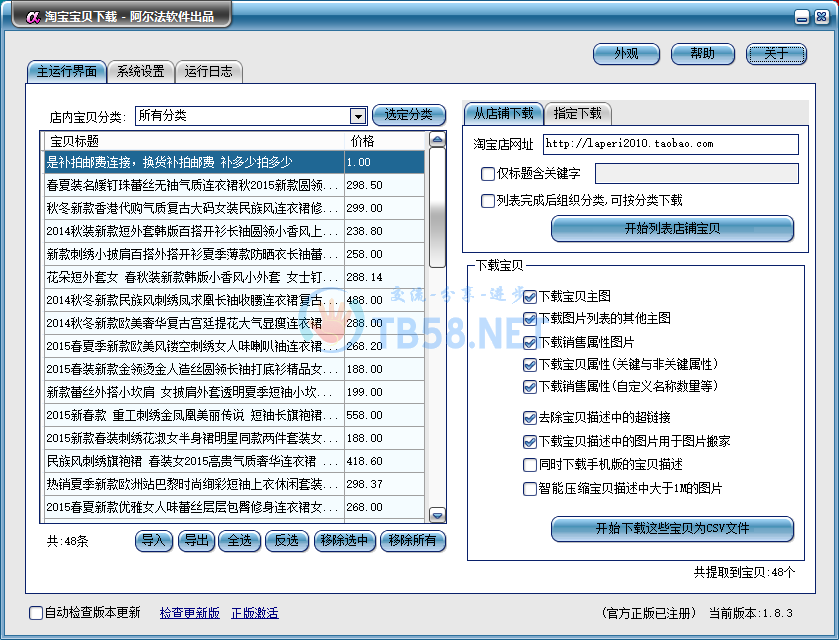The width and height of the screenshot is (839, 640).
Task: Toggle 下载图片列表的其他主图 checkbox
Action: coord(530,319)
